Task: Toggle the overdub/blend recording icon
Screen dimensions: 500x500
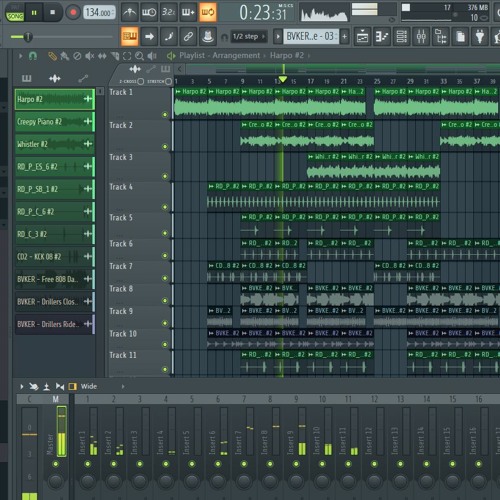Action: pos(188,13)
